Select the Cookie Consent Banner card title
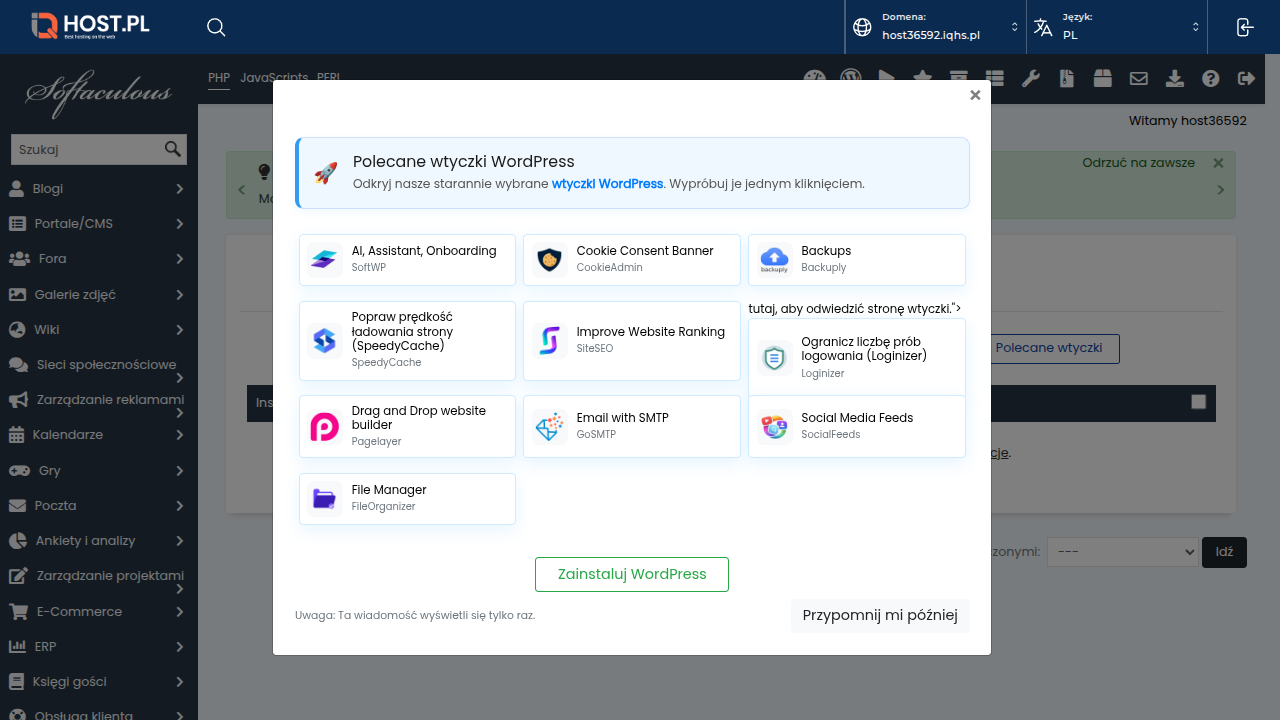This screenshot has width=1280, height=720. [645, 251]
